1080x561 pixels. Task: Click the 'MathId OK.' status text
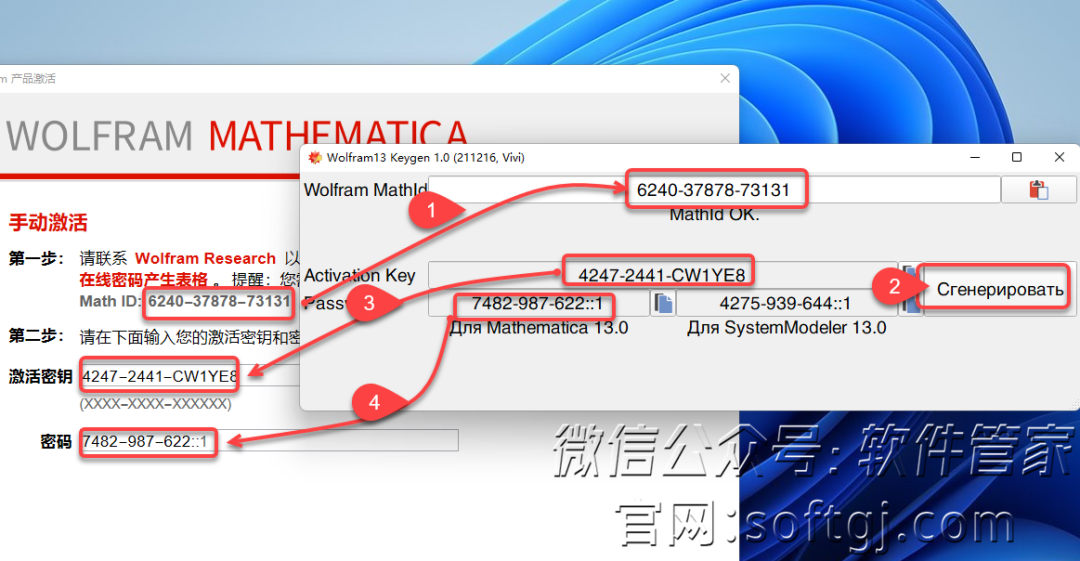[714, 214]
